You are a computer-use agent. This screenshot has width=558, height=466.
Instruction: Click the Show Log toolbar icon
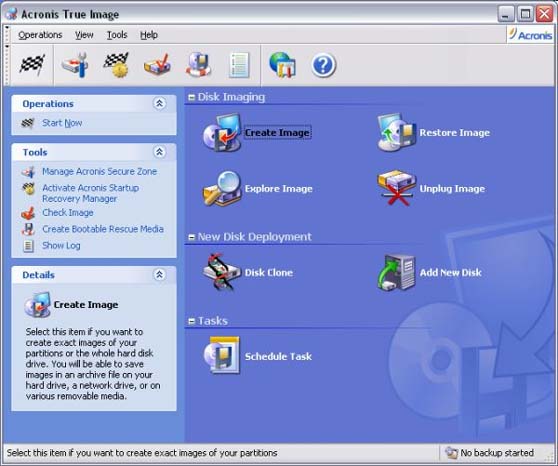[239, 65]
